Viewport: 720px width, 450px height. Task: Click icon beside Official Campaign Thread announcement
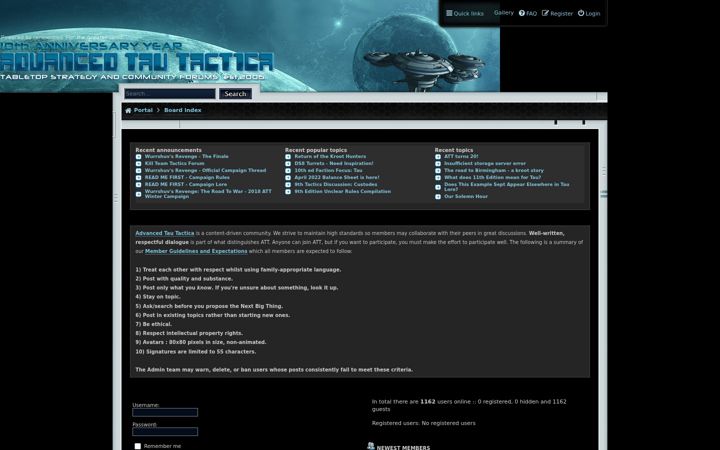point(138,170)
